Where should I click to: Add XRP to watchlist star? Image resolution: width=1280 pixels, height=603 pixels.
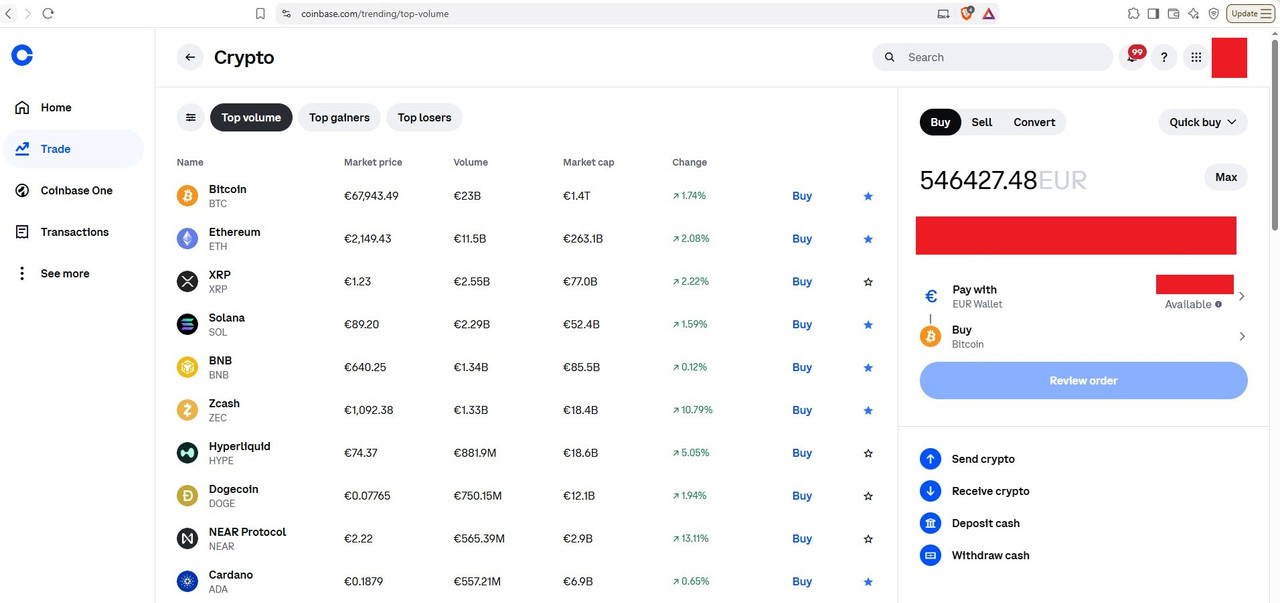coord(868,282)
